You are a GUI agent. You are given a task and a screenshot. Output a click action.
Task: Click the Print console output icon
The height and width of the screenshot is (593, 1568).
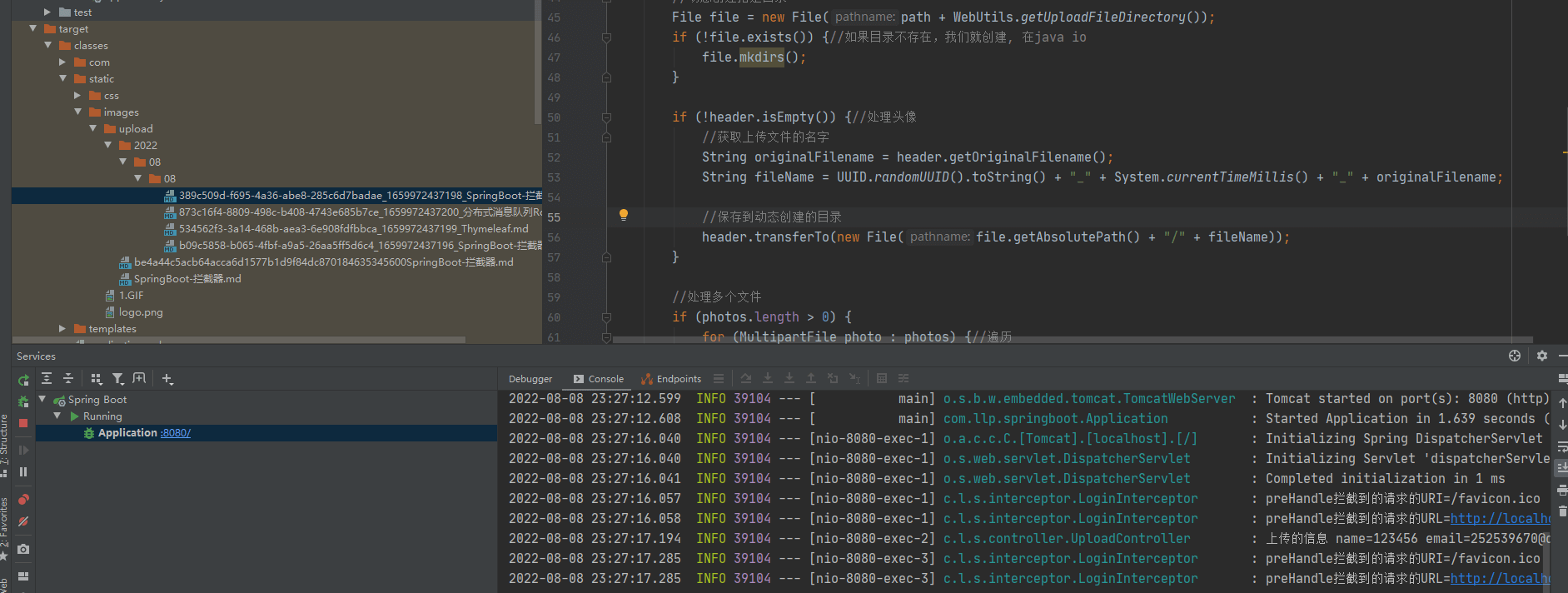point(1562,490)
